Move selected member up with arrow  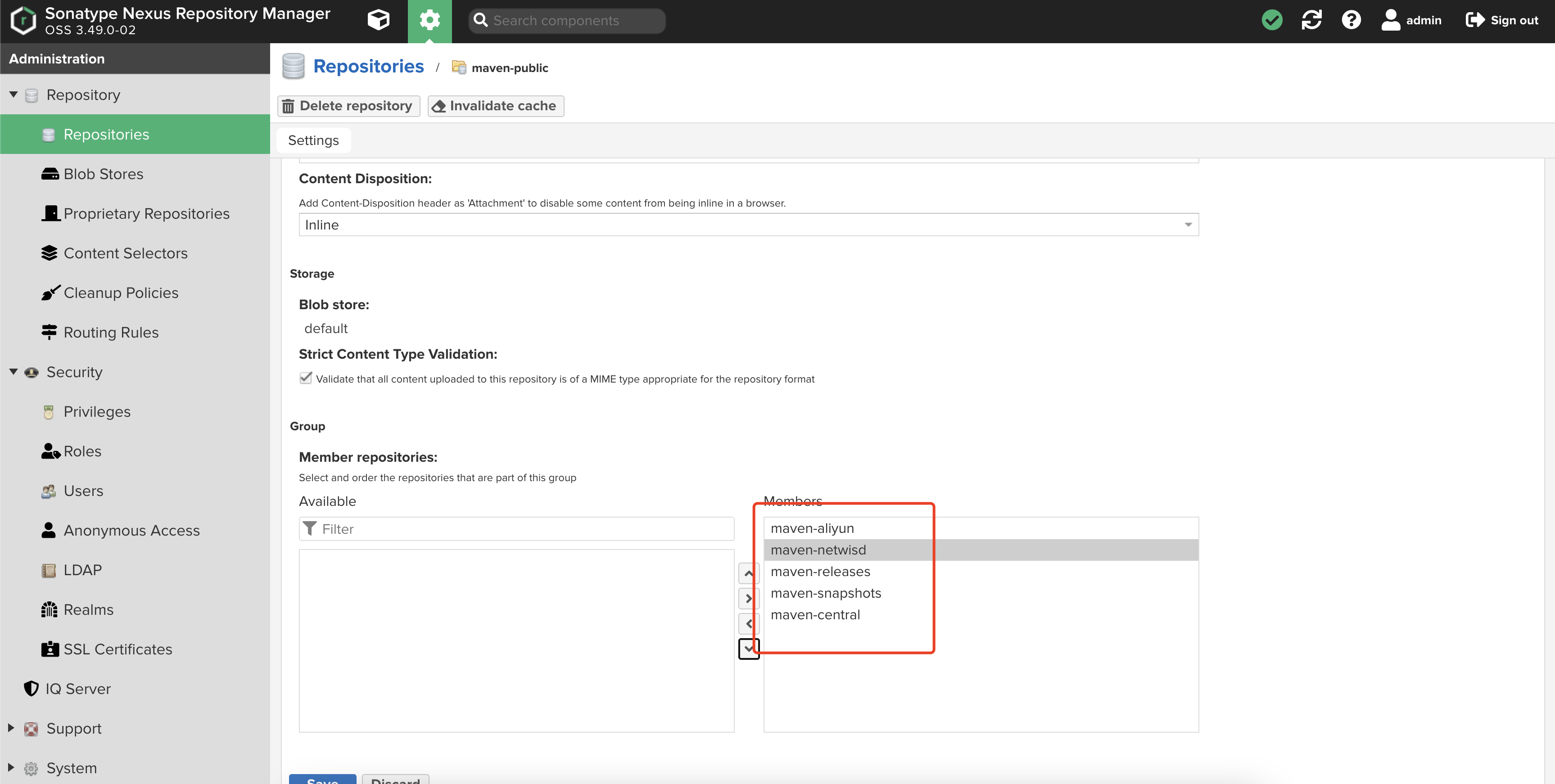(x=749, y=573)
